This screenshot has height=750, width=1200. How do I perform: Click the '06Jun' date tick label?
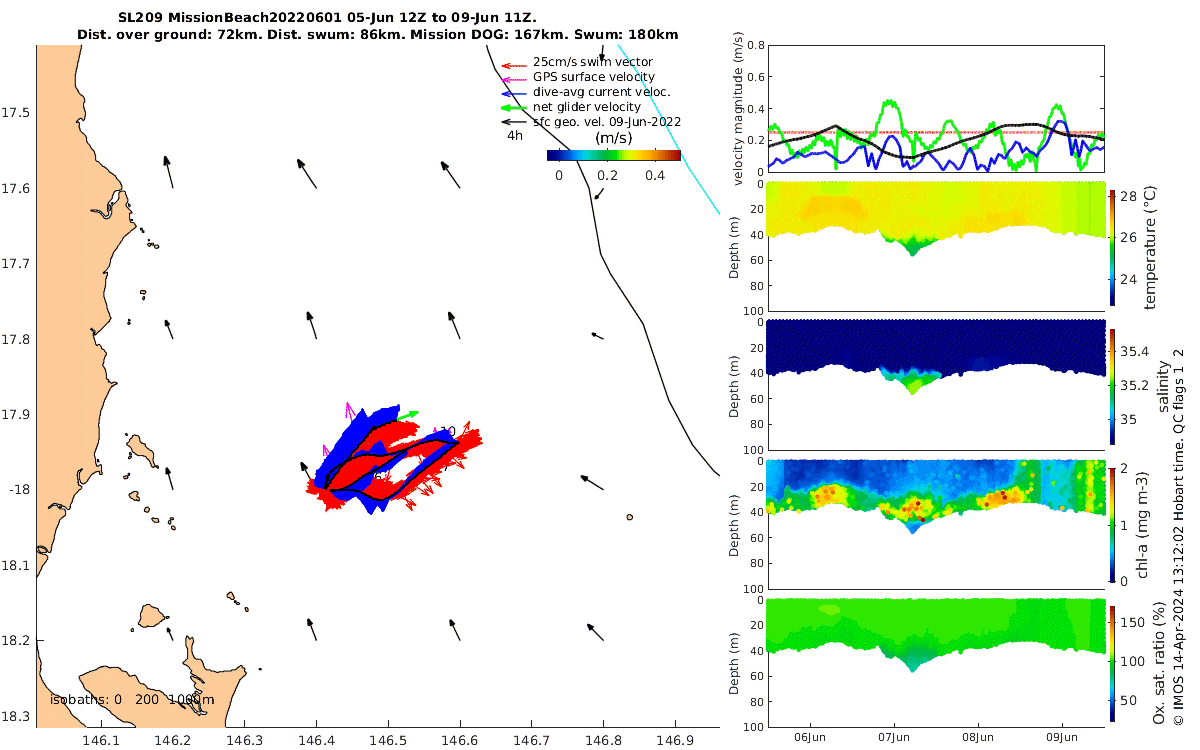click(809, 738)
